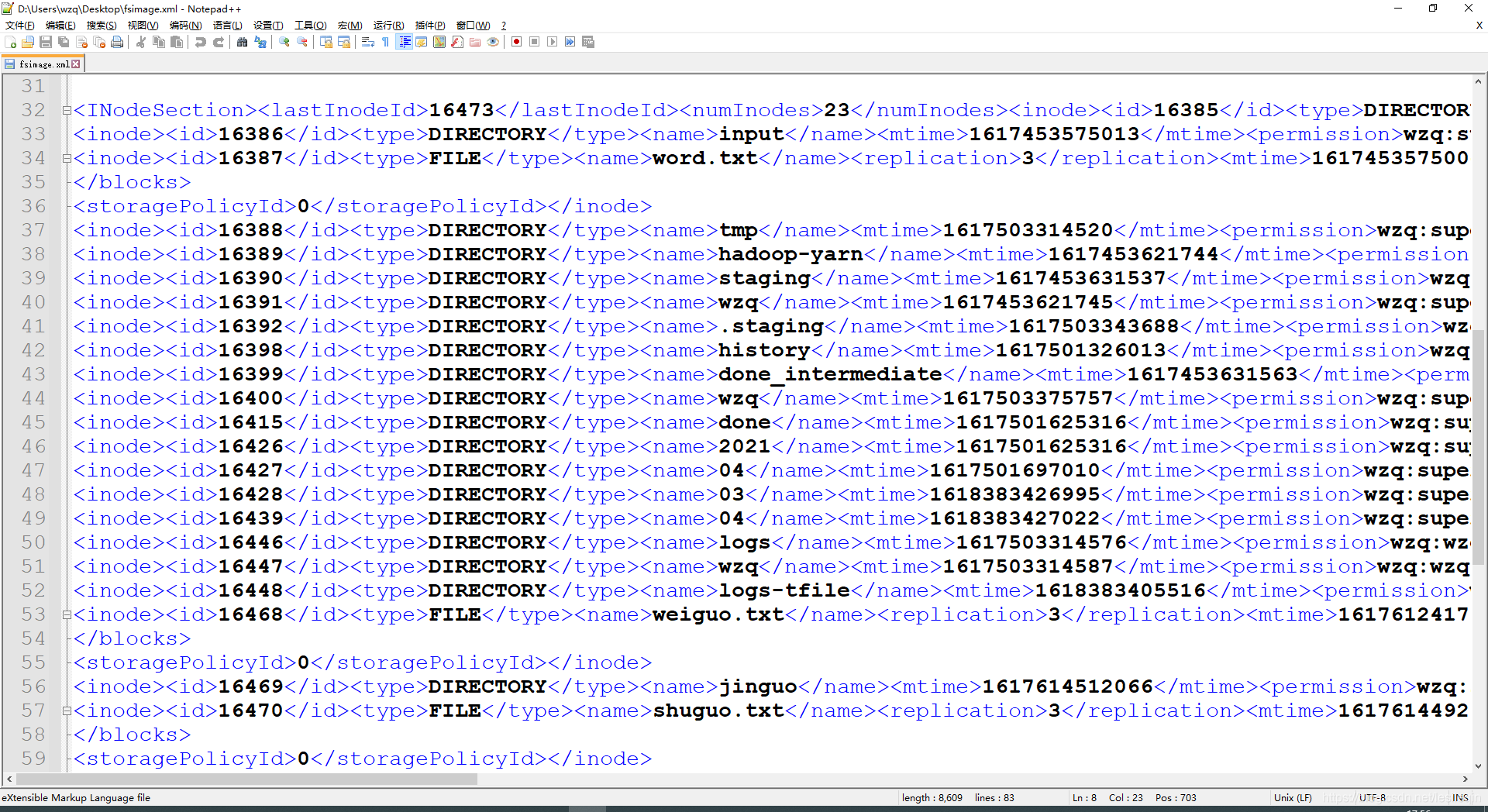Toggle the indent guide display
The image size is (1488, 812).
[x=404, y=42]
